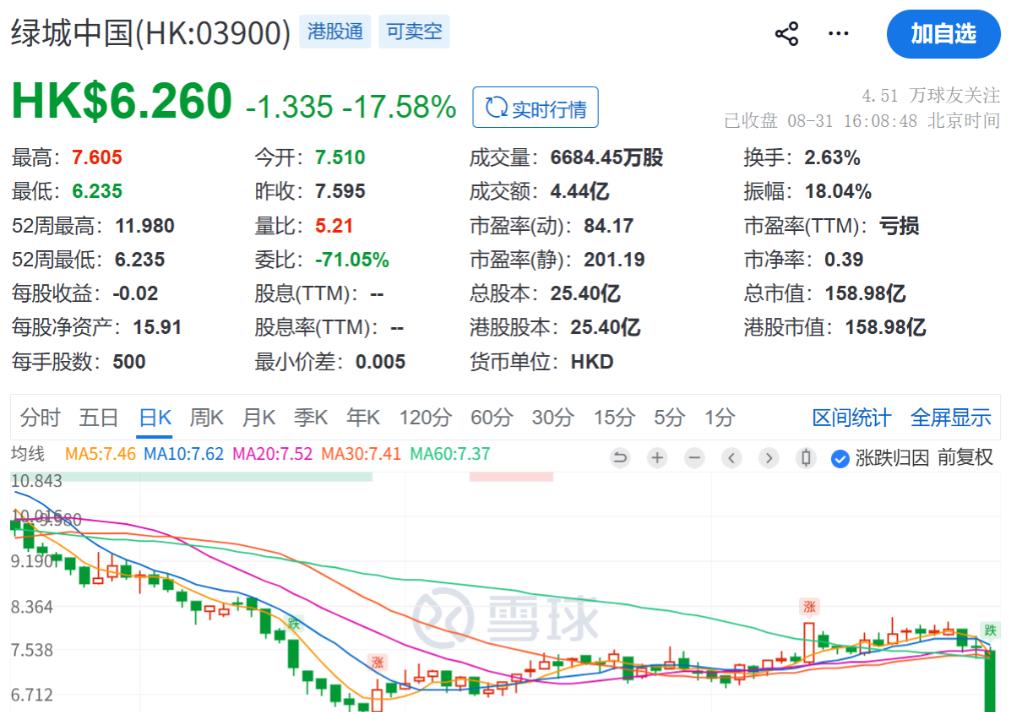Switch to the 5分 chart tab
Viewport: 1017px width, 712px height.
(669, 418)
